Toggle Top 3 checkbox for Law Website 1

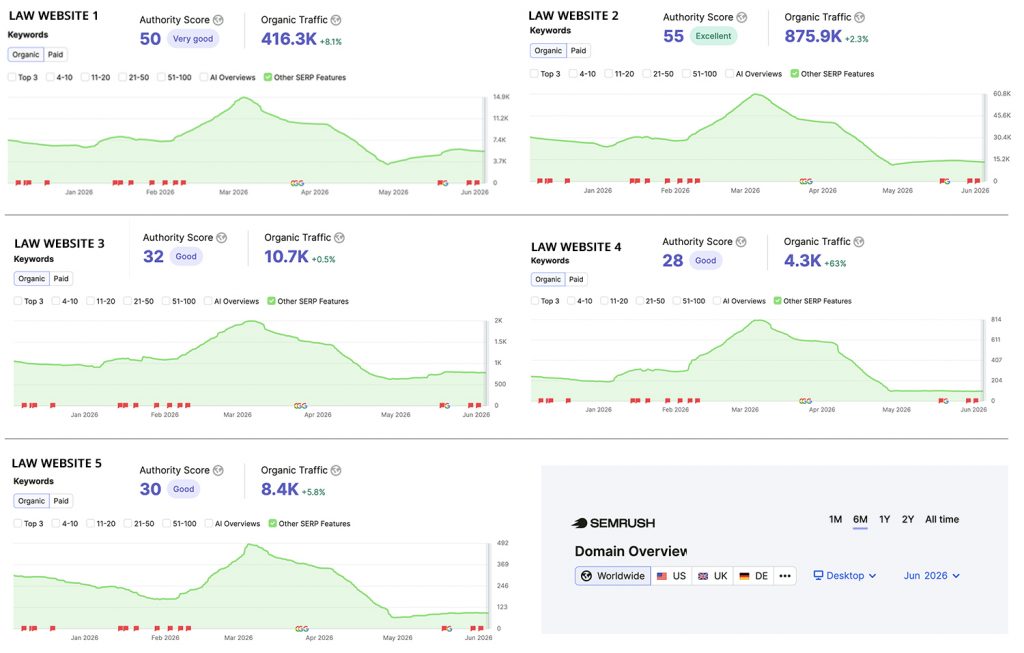pos(12,77)
